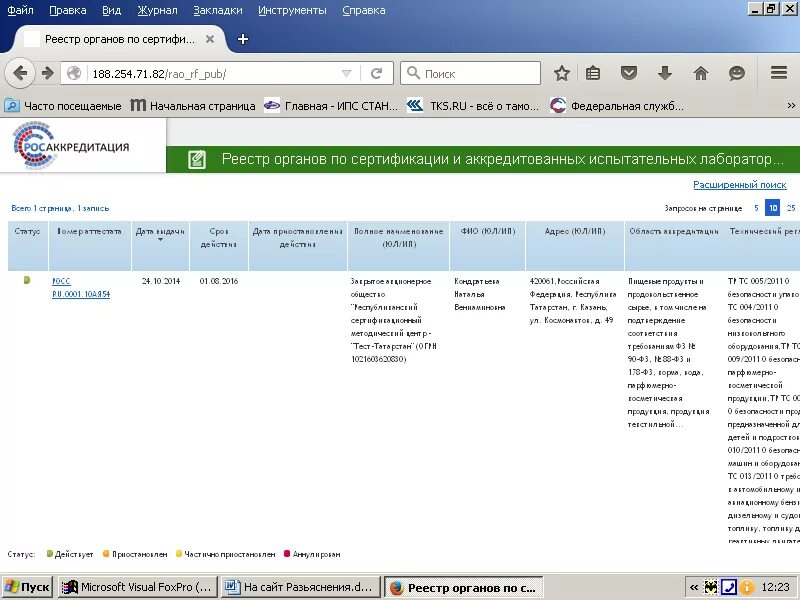Click orange Приостановлен legend marker
The width and height of the screenshot is (800, 600).
106,554
